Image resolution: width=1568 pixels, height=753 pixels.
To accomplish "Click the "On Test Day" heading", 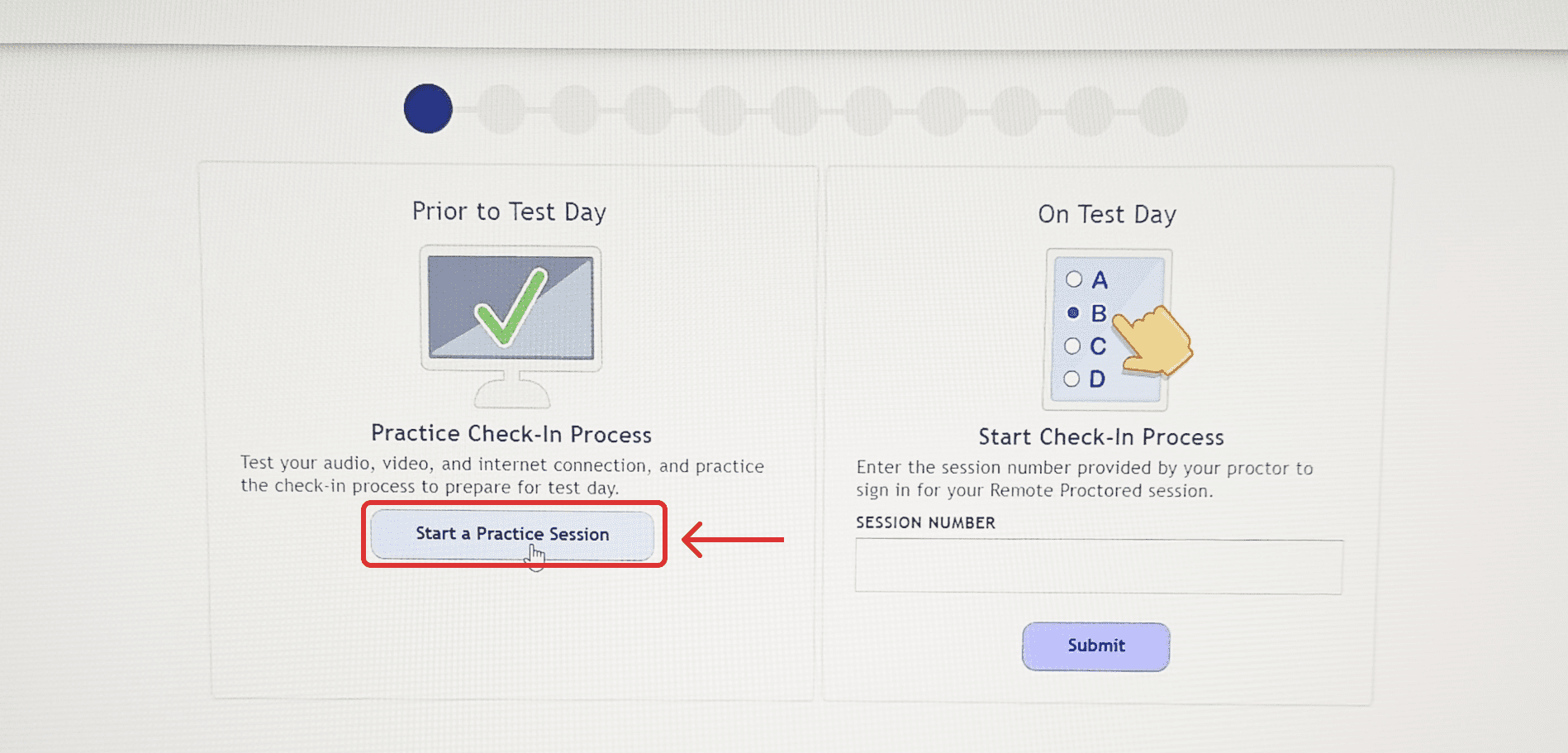I will [1107, 214].
